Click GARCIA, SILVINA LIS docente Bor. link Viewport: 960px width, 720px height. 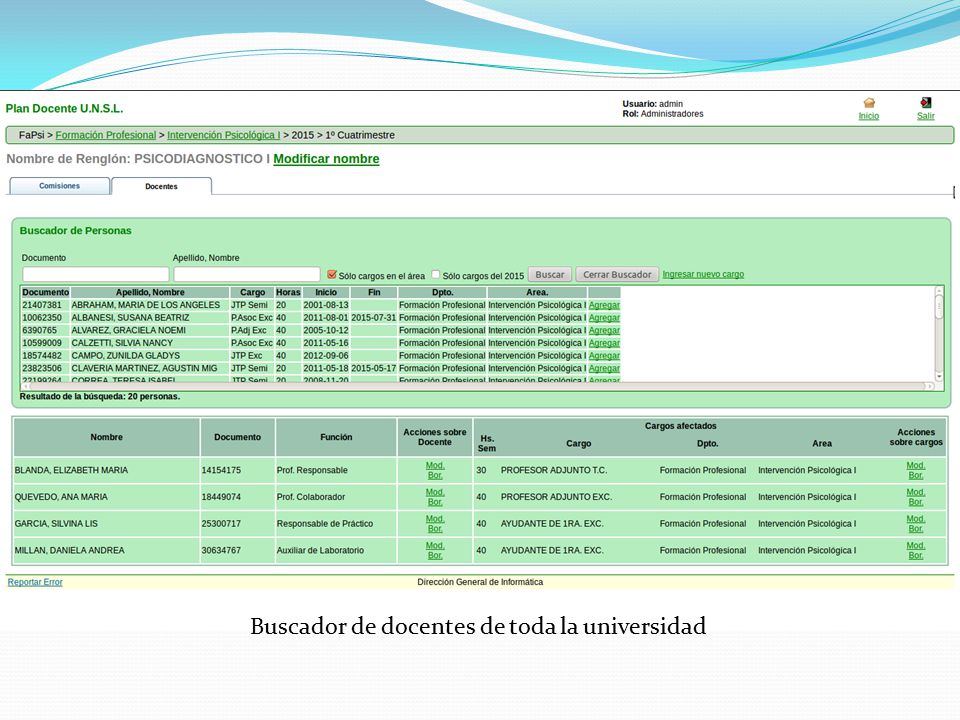click(435, 528)
